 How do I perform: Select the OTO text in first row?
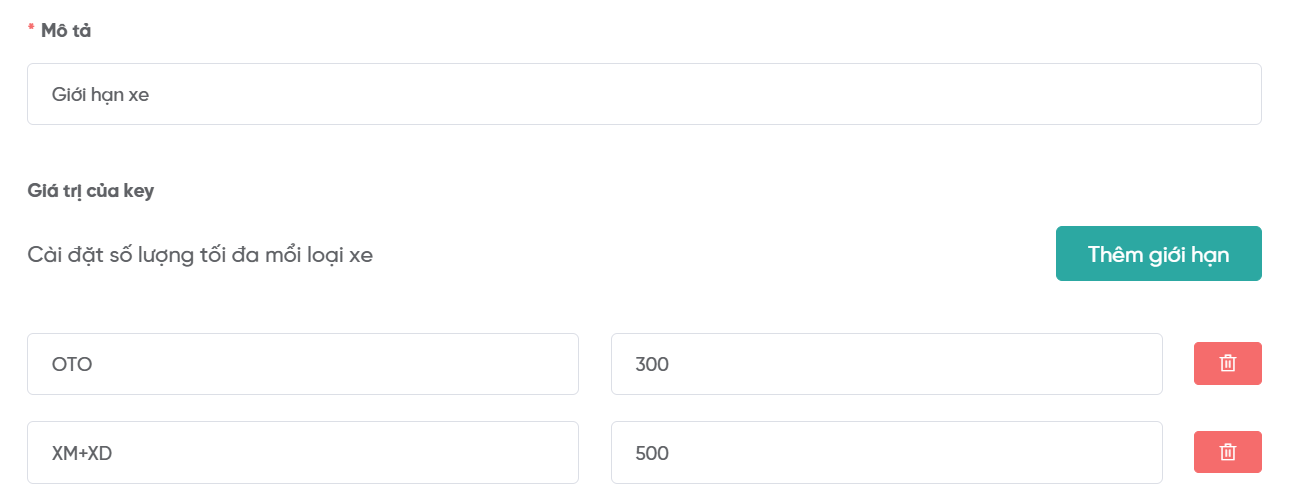(x=72, y=365)
